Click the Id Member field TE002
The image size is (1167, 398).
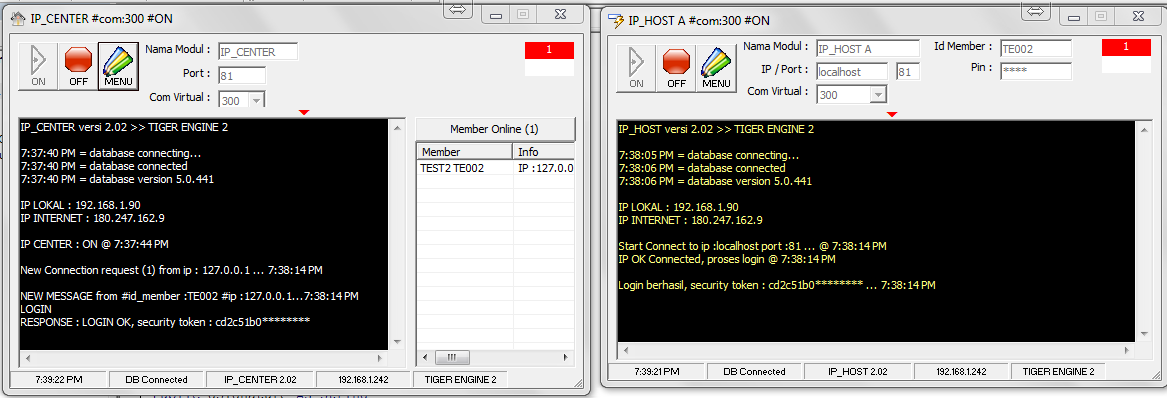click(x=1036, y=48)
